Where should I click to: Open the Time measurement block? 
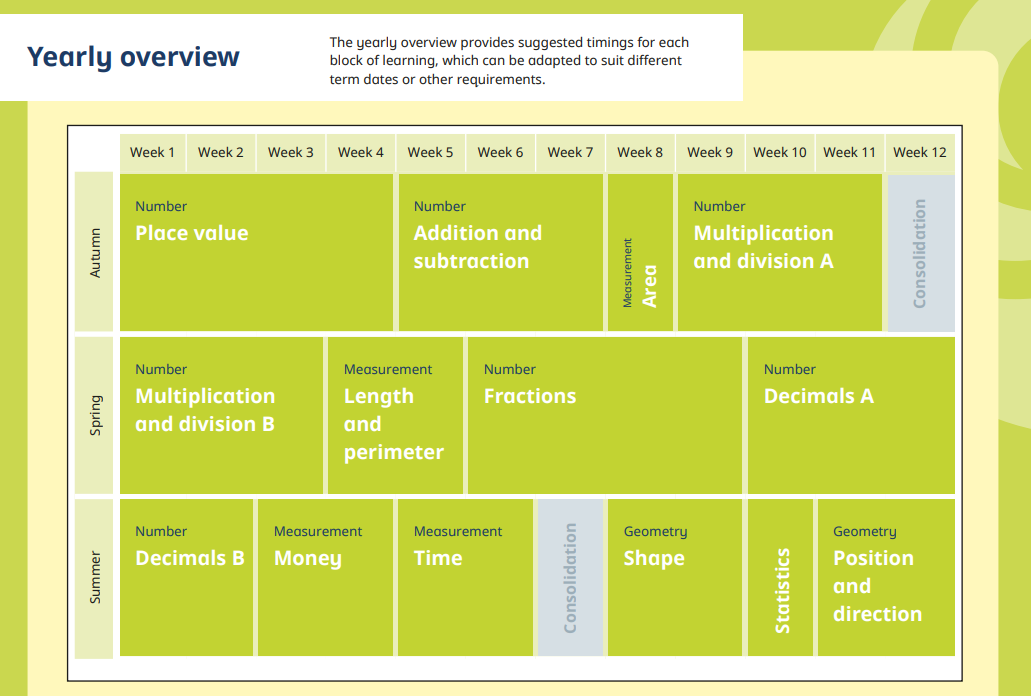(x=465, y=577)
